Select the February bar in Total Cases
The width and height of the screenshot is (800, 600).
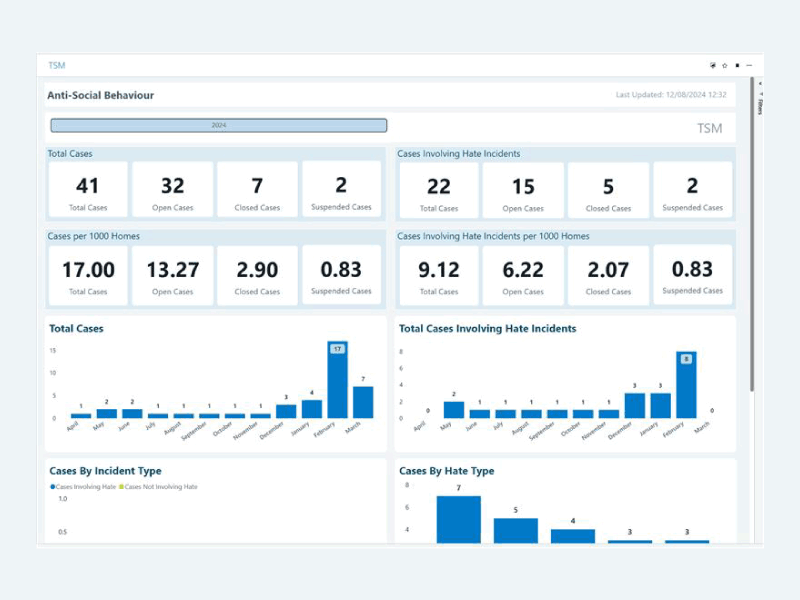point(337,380)
